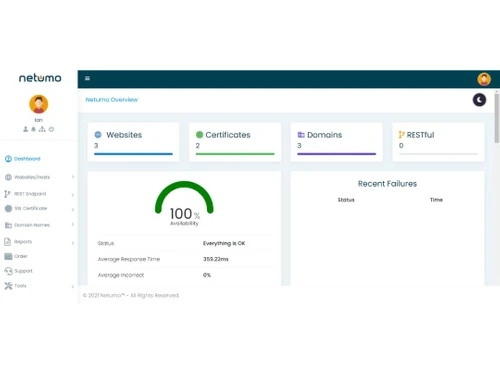Toggle the hamburger sidebar menu

(87, 78)
